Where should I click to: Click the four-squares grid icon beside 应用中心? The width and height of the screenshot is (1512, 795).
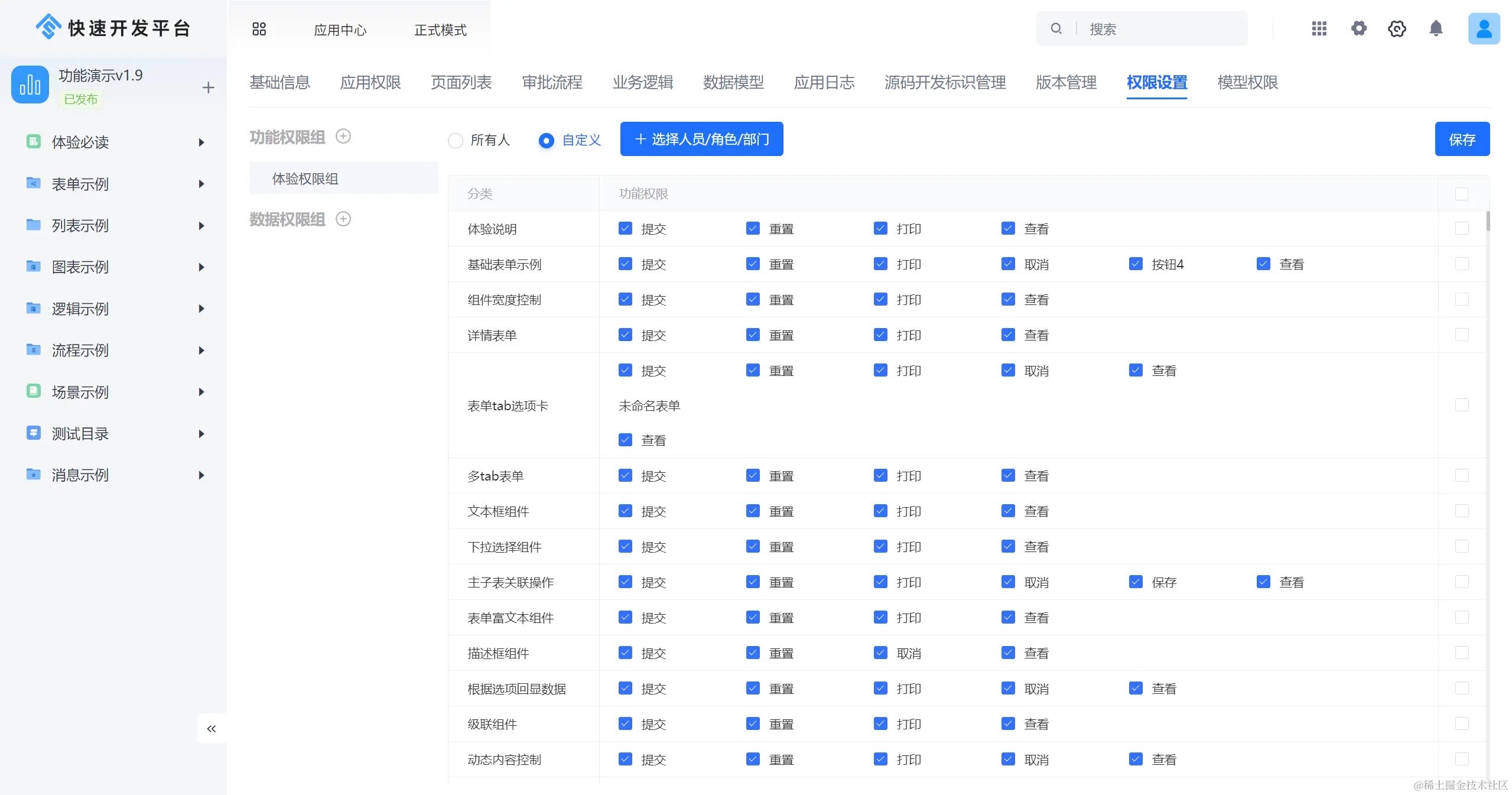(259, 29)
